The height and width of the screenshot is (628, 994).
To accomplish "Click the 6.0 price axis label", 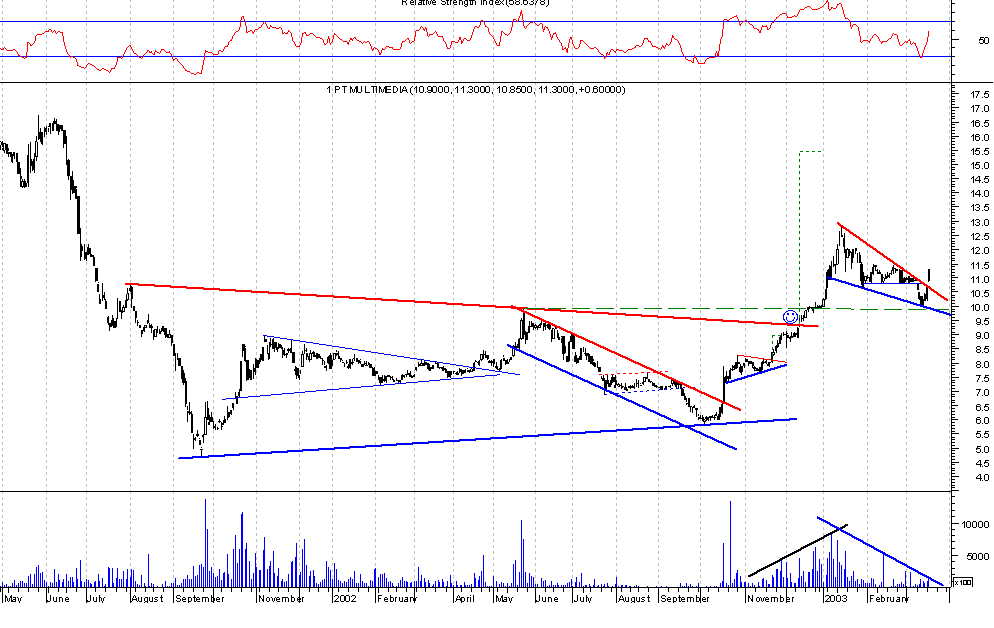I will click(x=983, y=421).
